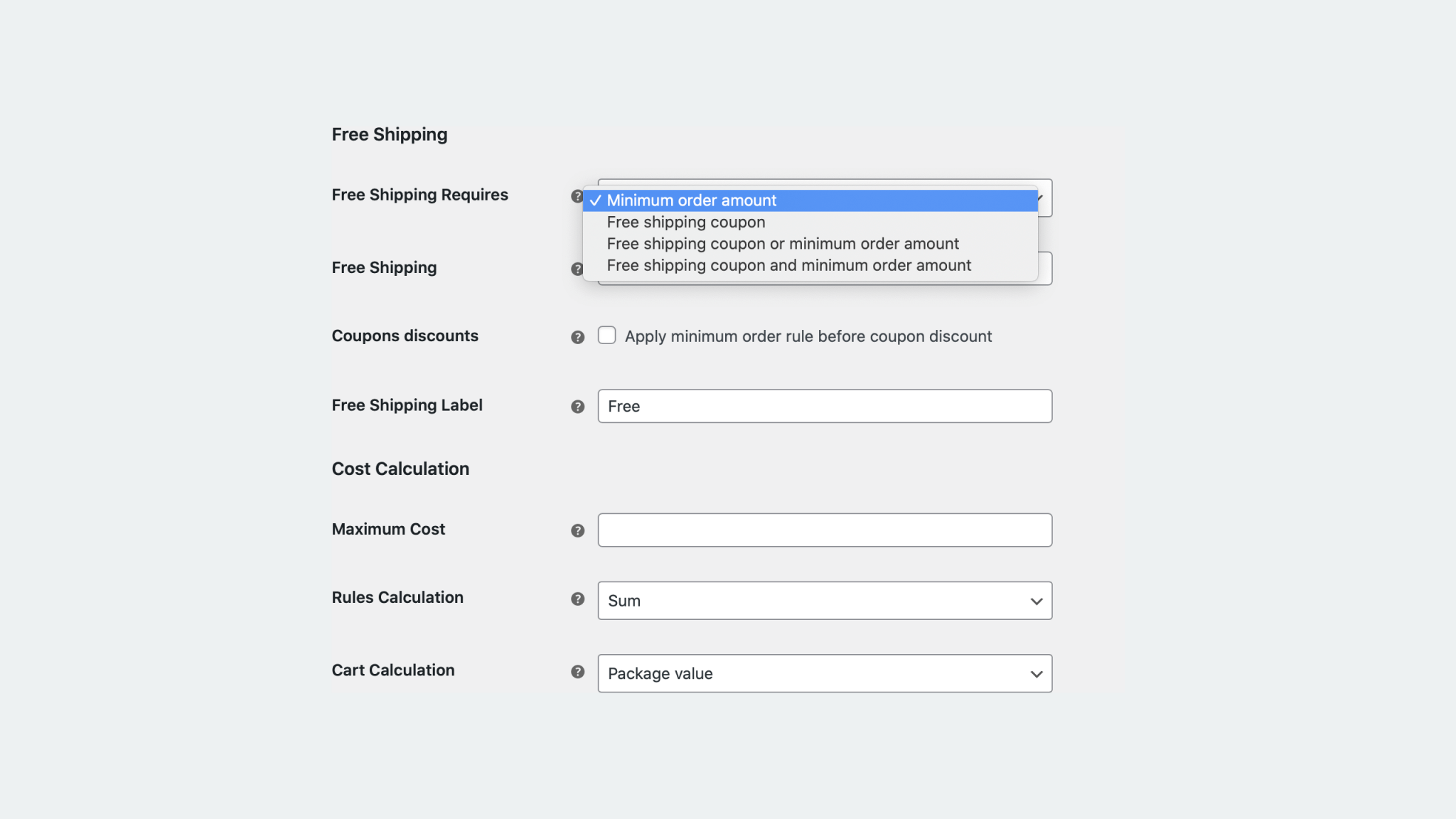Choose 'Free shipping coupon or minimum order amount'
Image resolution: width=1456 pixels, height=819 pixels.
click(783, 243)
